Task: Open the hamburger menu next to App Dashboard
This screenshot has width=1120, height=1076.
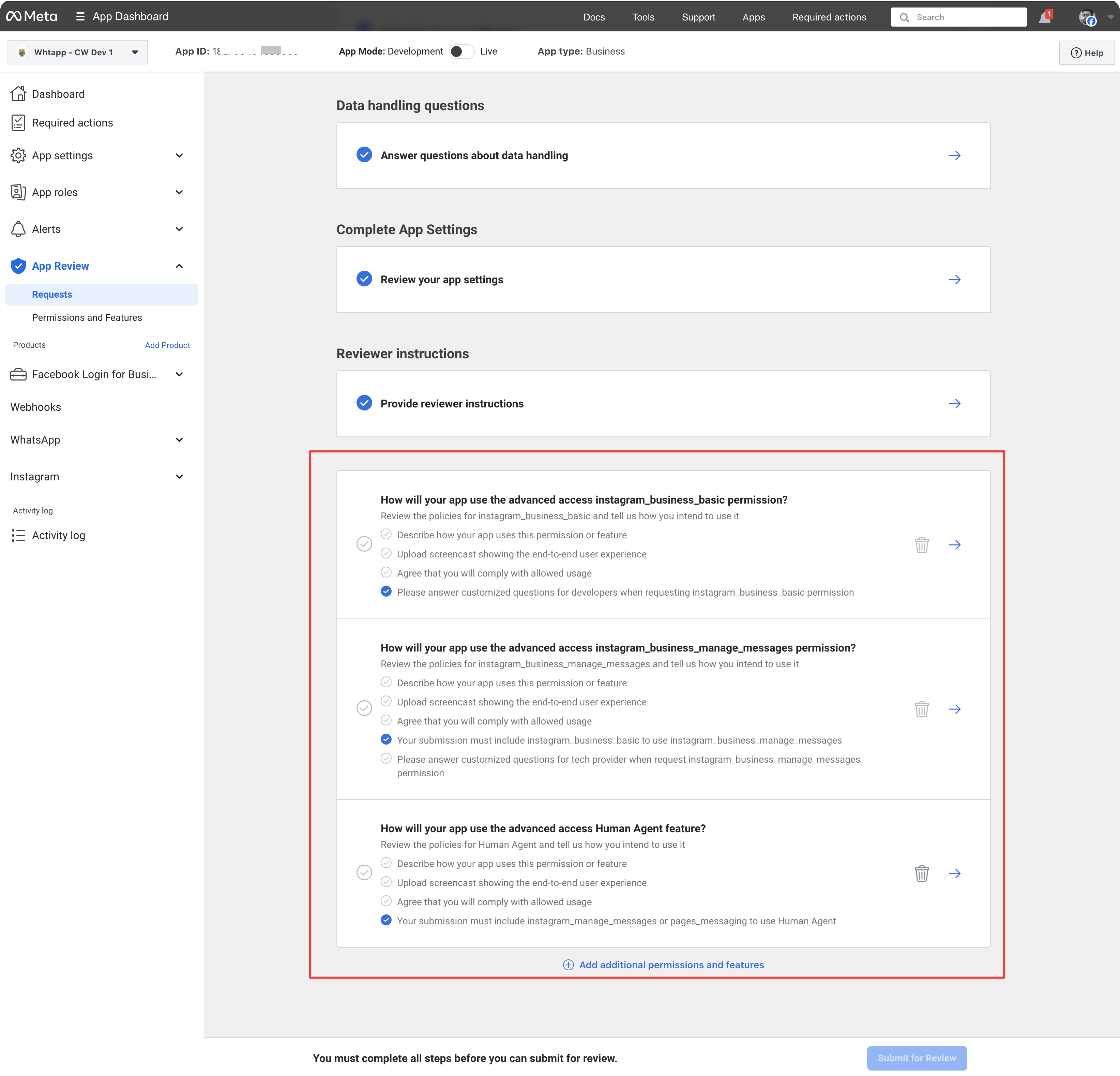Action: pos(80,17)
